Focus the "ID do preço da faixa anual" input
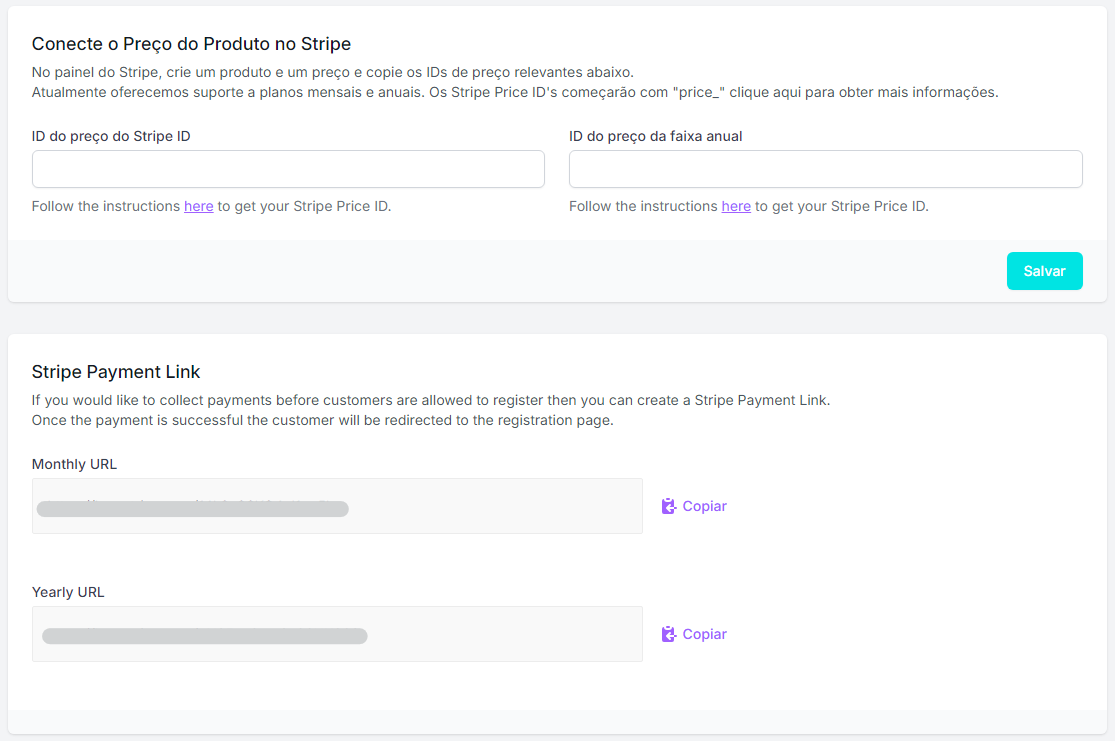 pos(825,169)
